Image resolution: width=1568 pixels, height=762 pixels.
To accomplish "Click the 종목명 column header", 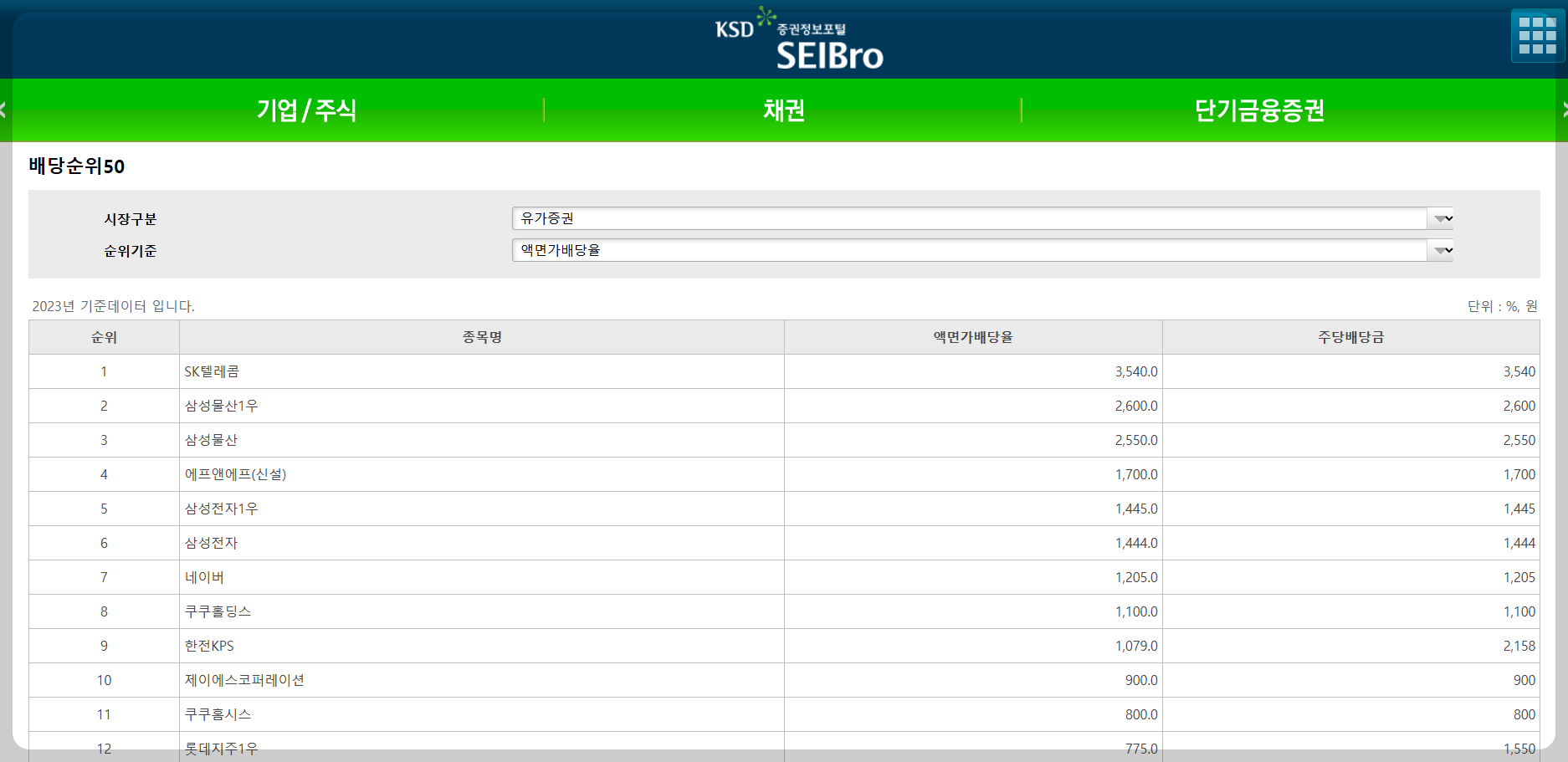I will point(482,337).
